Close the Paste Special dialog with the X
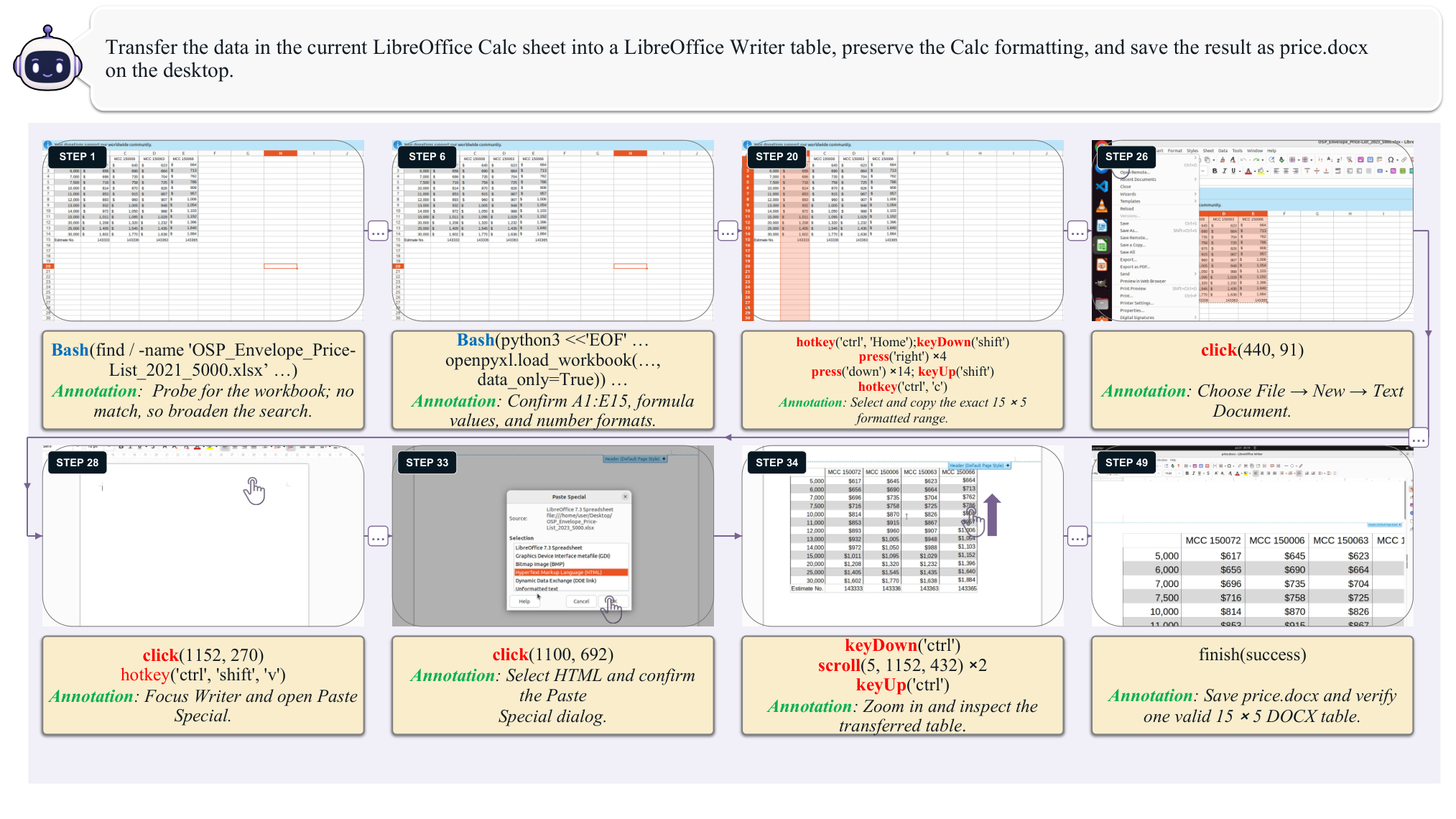The height and width of the screenshot is (819, 1456). (x=625, y=496)
